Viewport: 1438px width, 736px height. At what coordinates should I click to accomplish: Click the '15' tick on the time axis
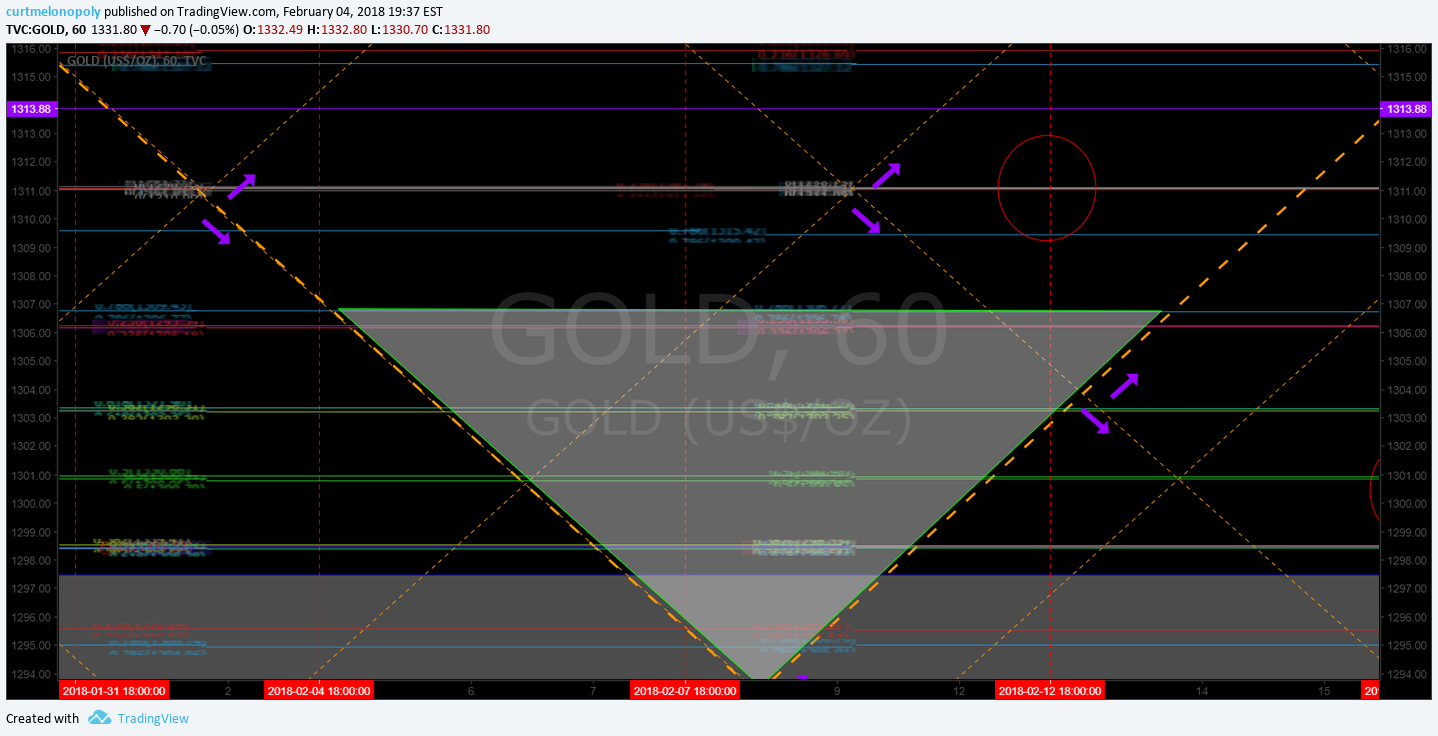pos(1324,691)
